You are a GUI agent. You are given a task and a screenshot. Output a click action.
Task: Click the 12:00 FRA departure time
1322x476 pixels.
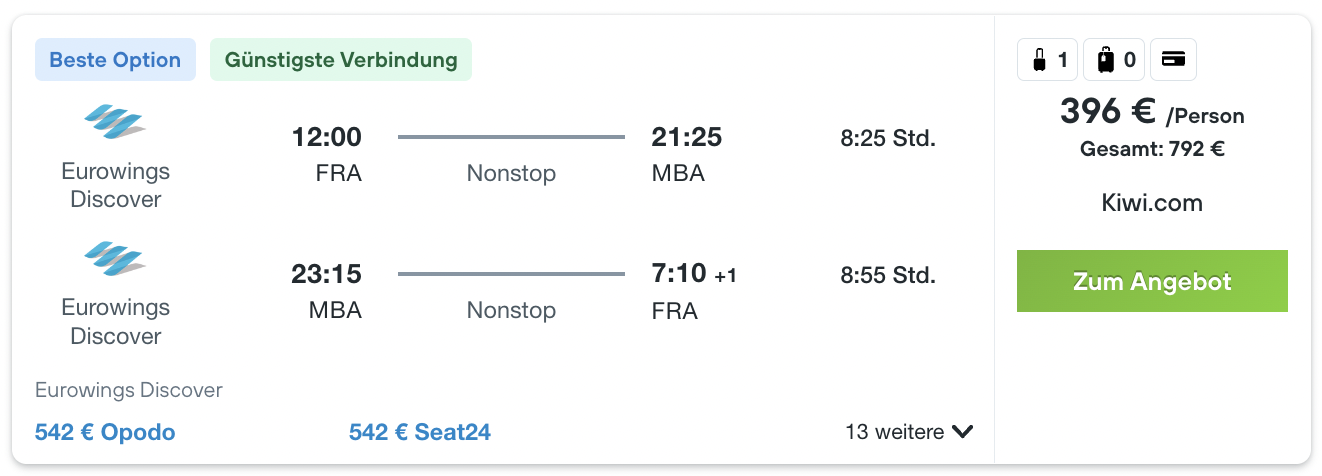click(327, 154)
